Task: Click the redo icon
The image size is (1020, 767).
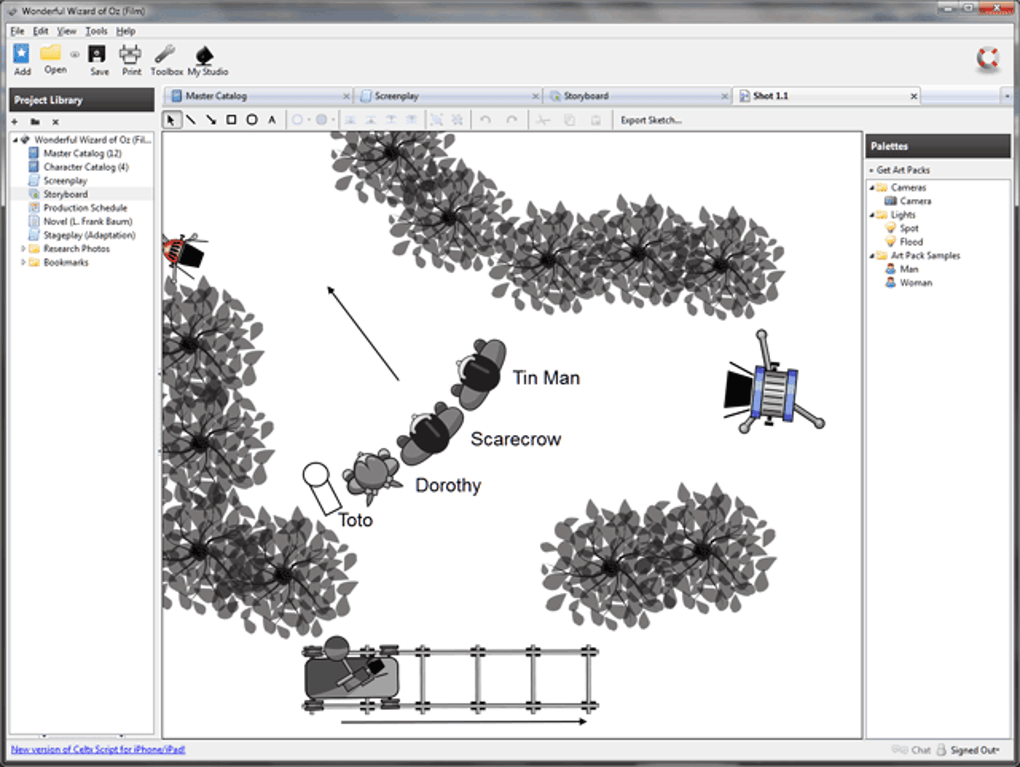Action: coord(512,120)
